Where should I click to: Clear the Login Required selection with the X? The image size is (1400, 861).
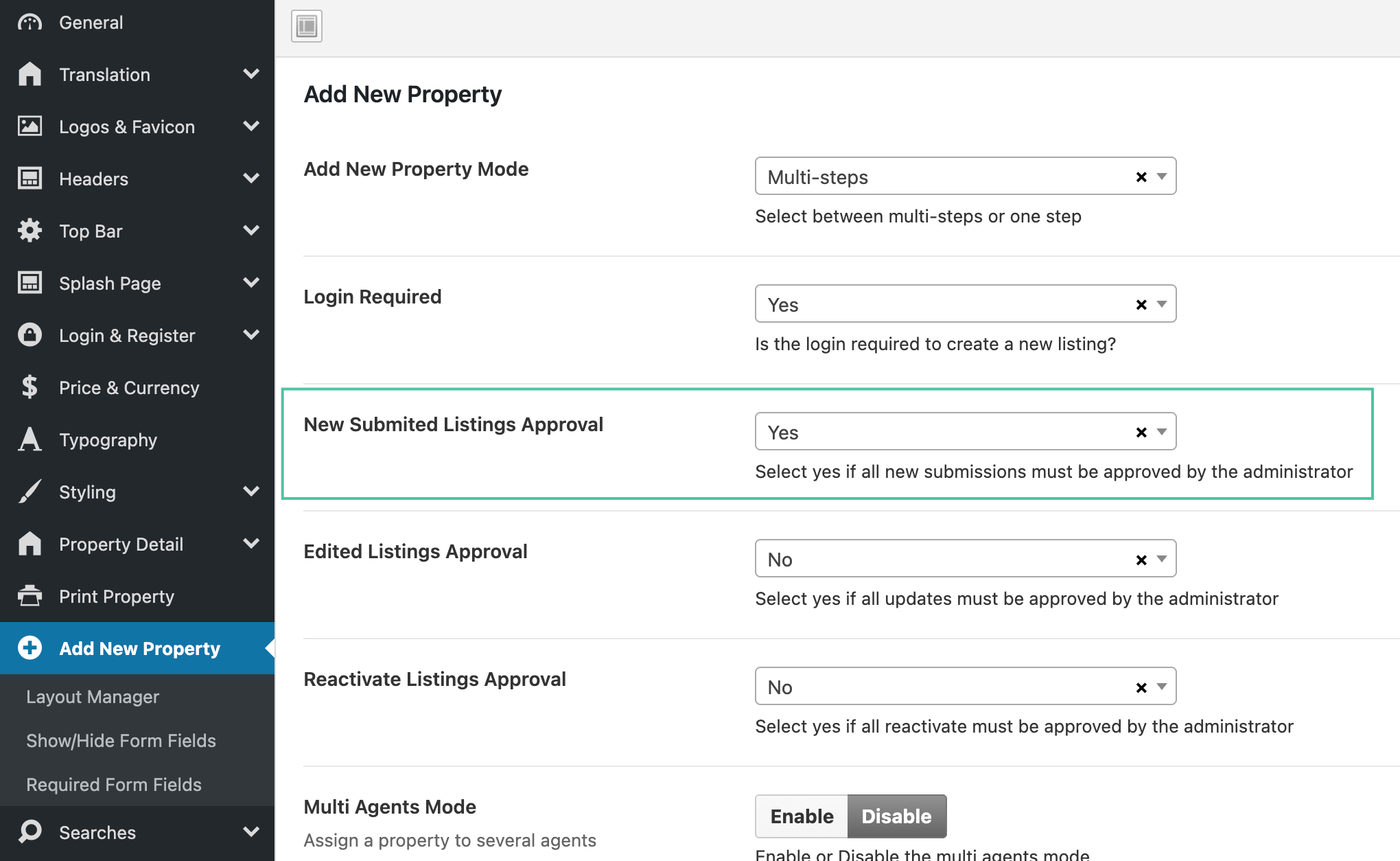(1140, 304)
